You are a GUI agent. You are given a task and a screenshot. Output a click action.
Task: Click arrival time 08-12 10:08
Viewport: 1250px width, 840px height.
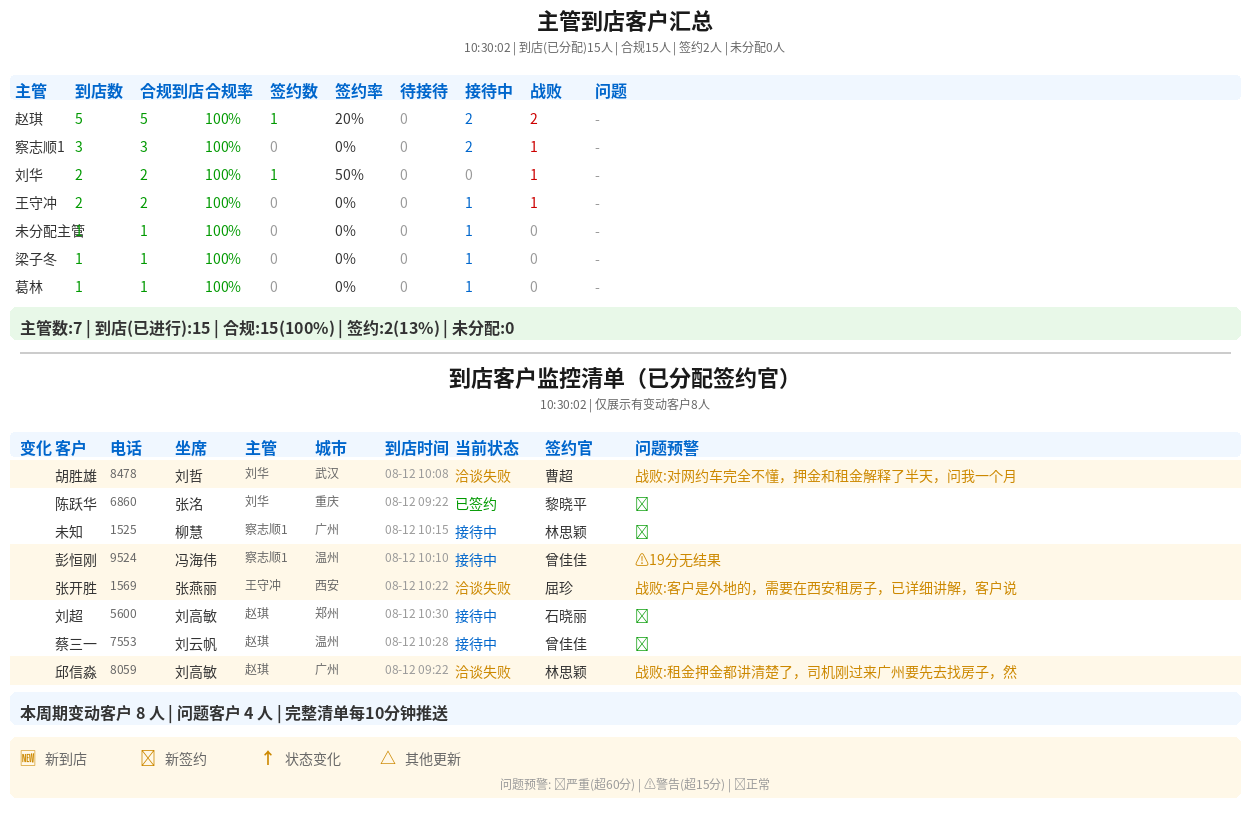(417, 474)
